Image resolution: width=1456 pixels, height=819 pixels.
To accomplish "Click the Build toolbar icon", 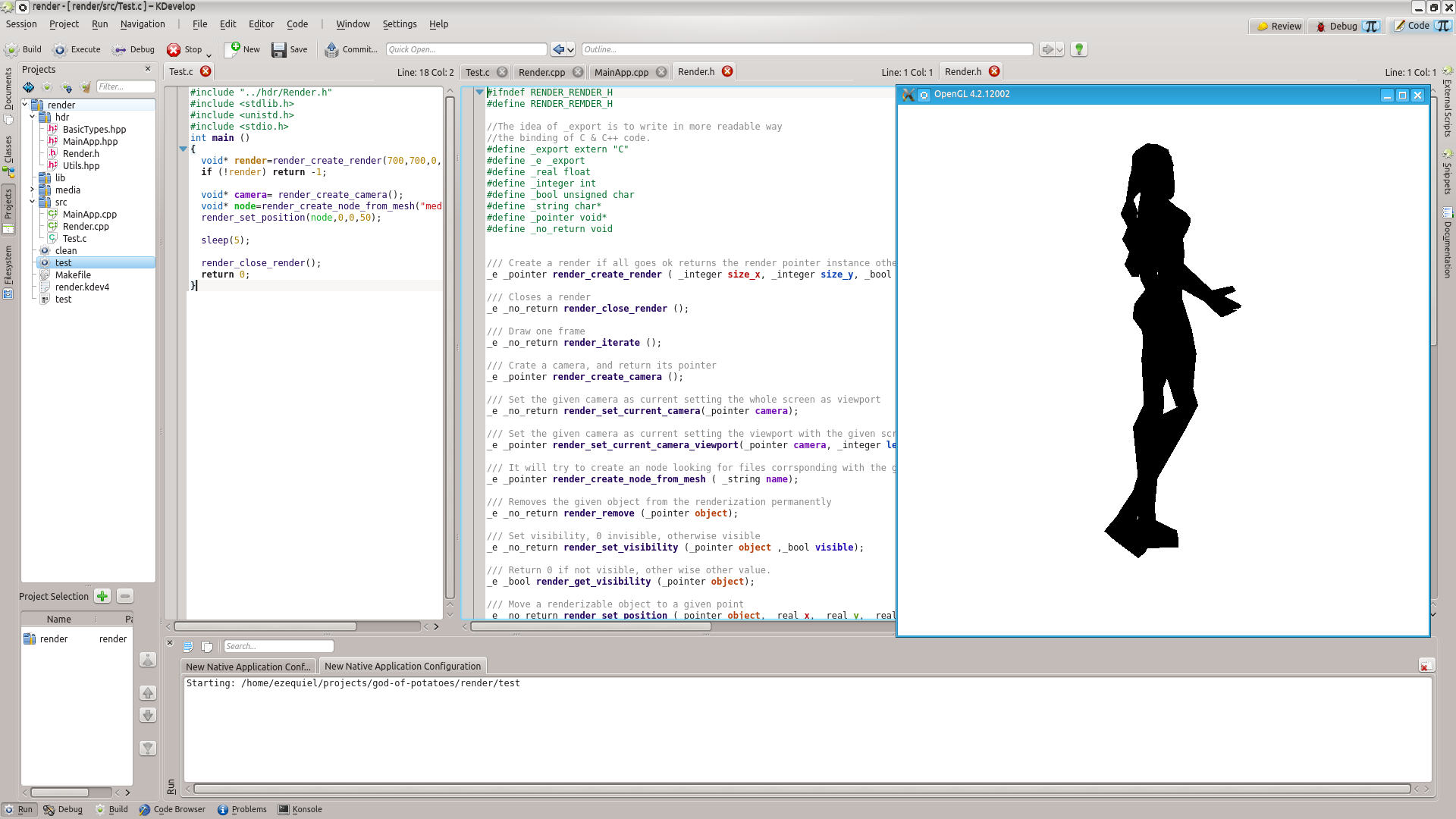I will click(12, 49).
